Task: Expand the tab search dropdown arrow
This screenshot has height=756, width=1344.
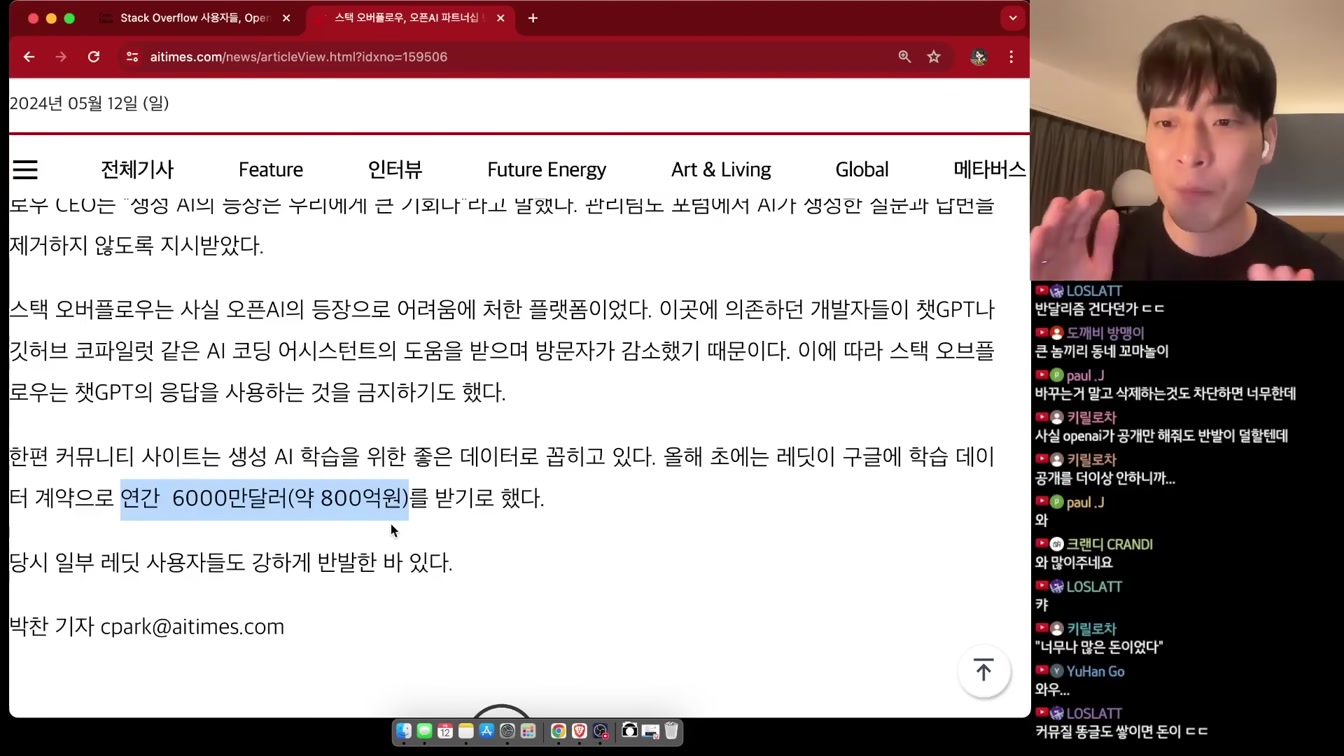Action: point(1013,18)
